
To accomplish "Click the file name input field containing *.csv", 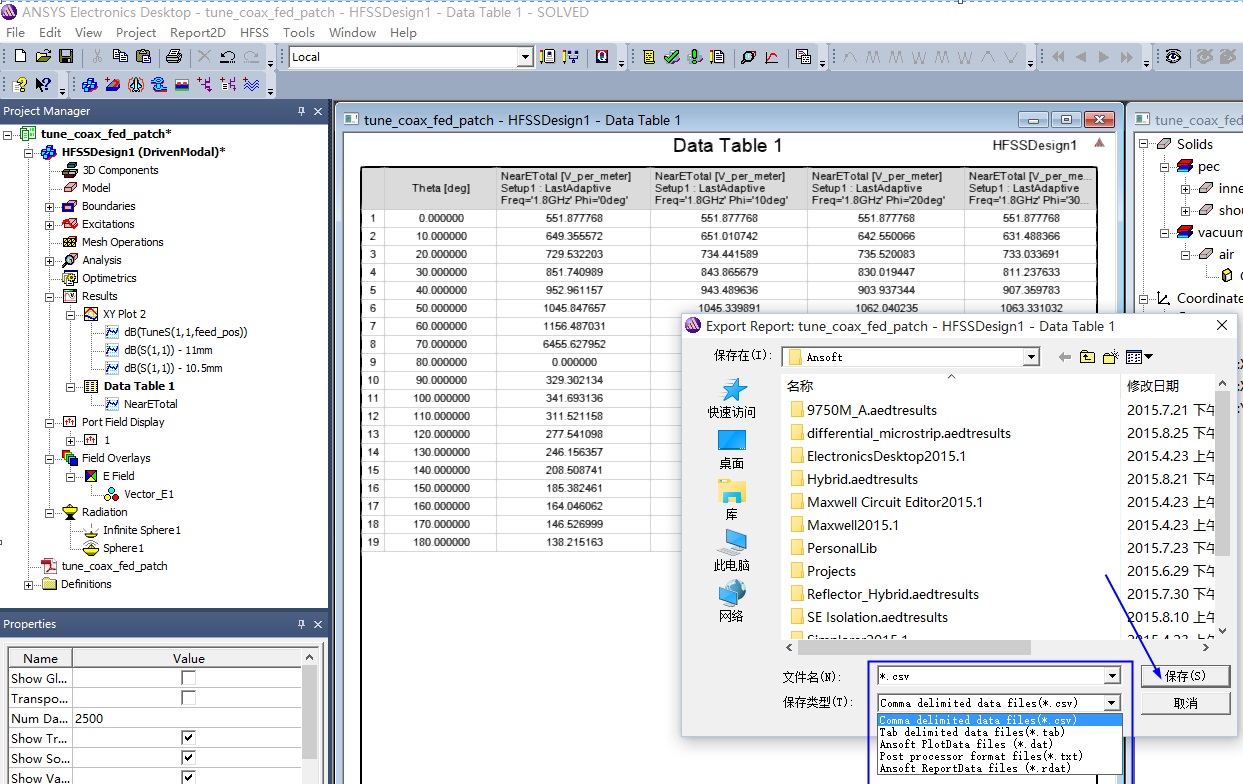I will 990,677.
